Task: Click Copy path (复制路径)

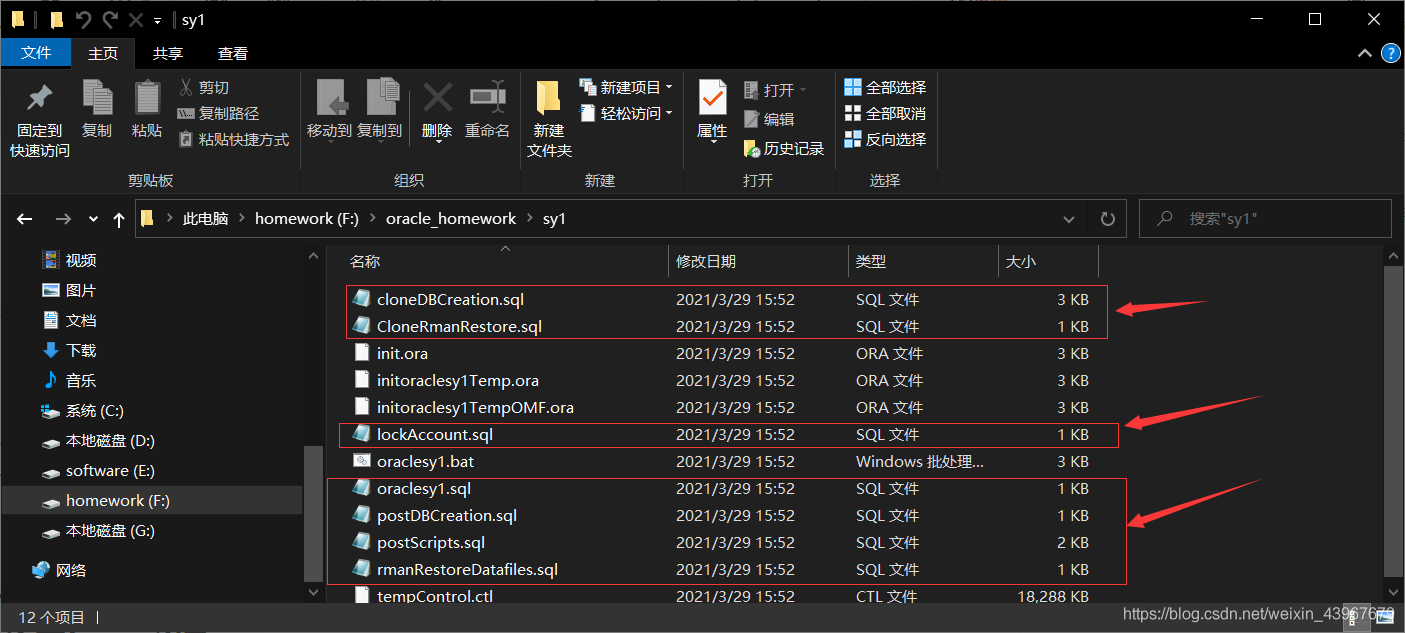Action: point(218,114)
